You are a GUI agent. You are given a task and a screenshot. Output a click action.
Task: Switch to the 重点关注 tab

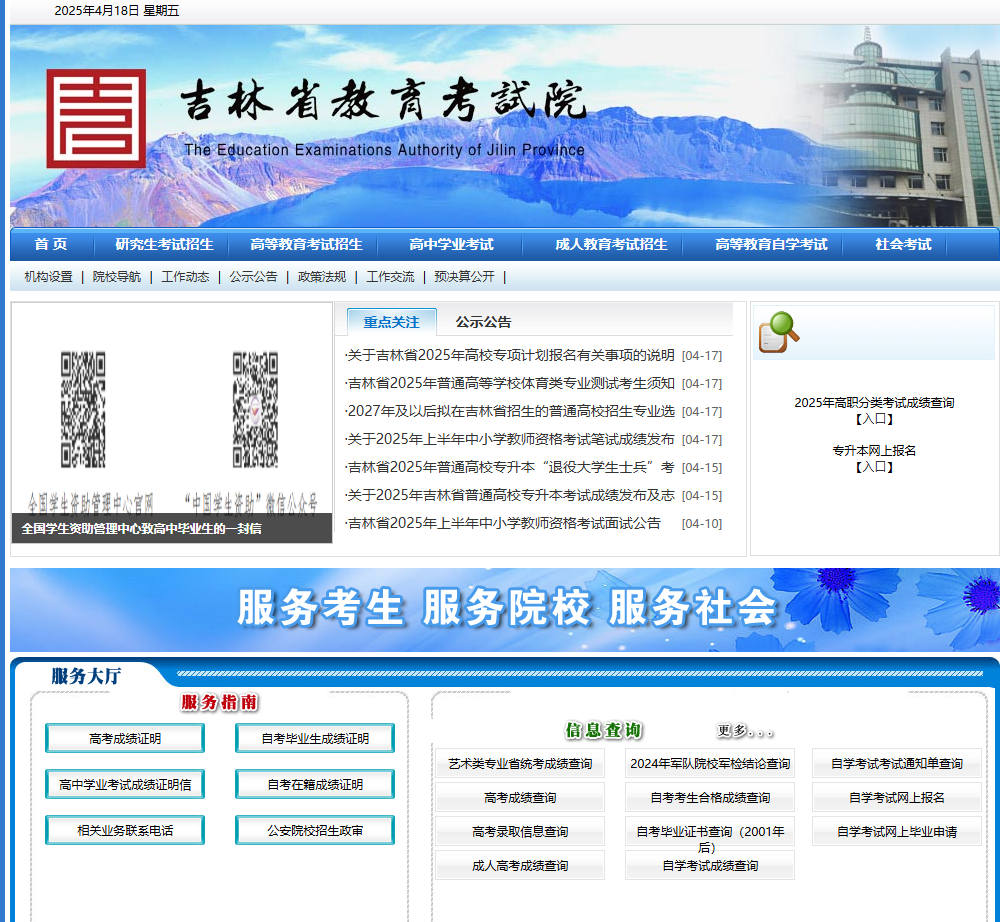point(393,321)
